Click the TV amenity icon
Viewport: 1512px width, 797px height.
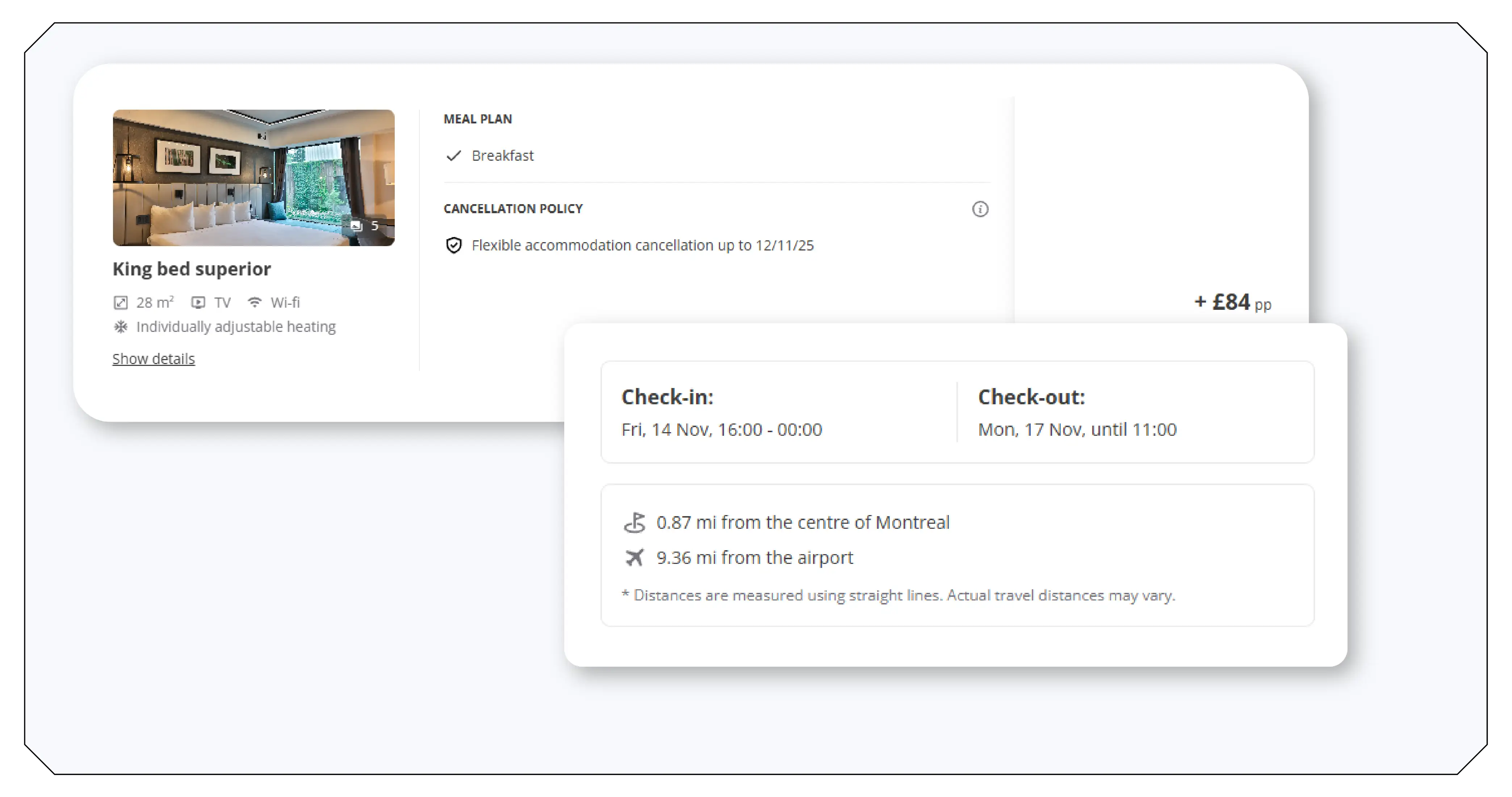(x=199, y=302)
